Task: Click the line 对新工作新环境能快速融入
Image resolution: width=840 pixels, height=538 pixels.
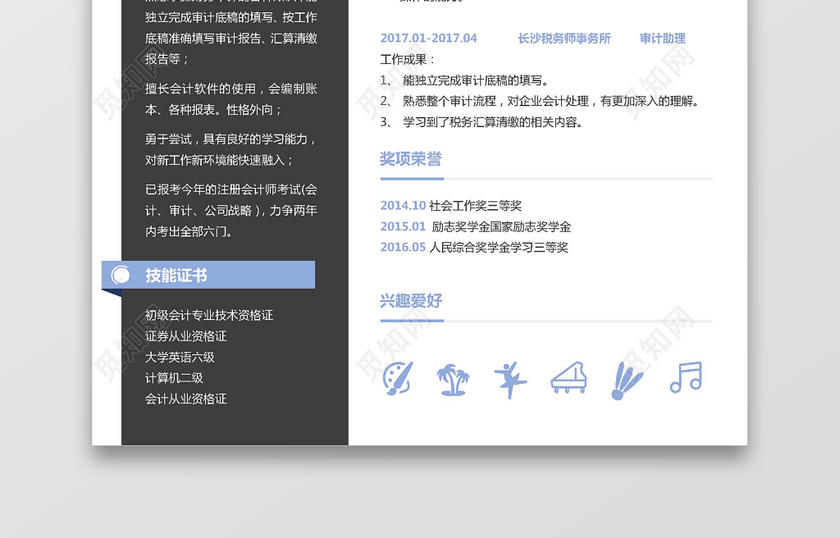Action: 219,160
